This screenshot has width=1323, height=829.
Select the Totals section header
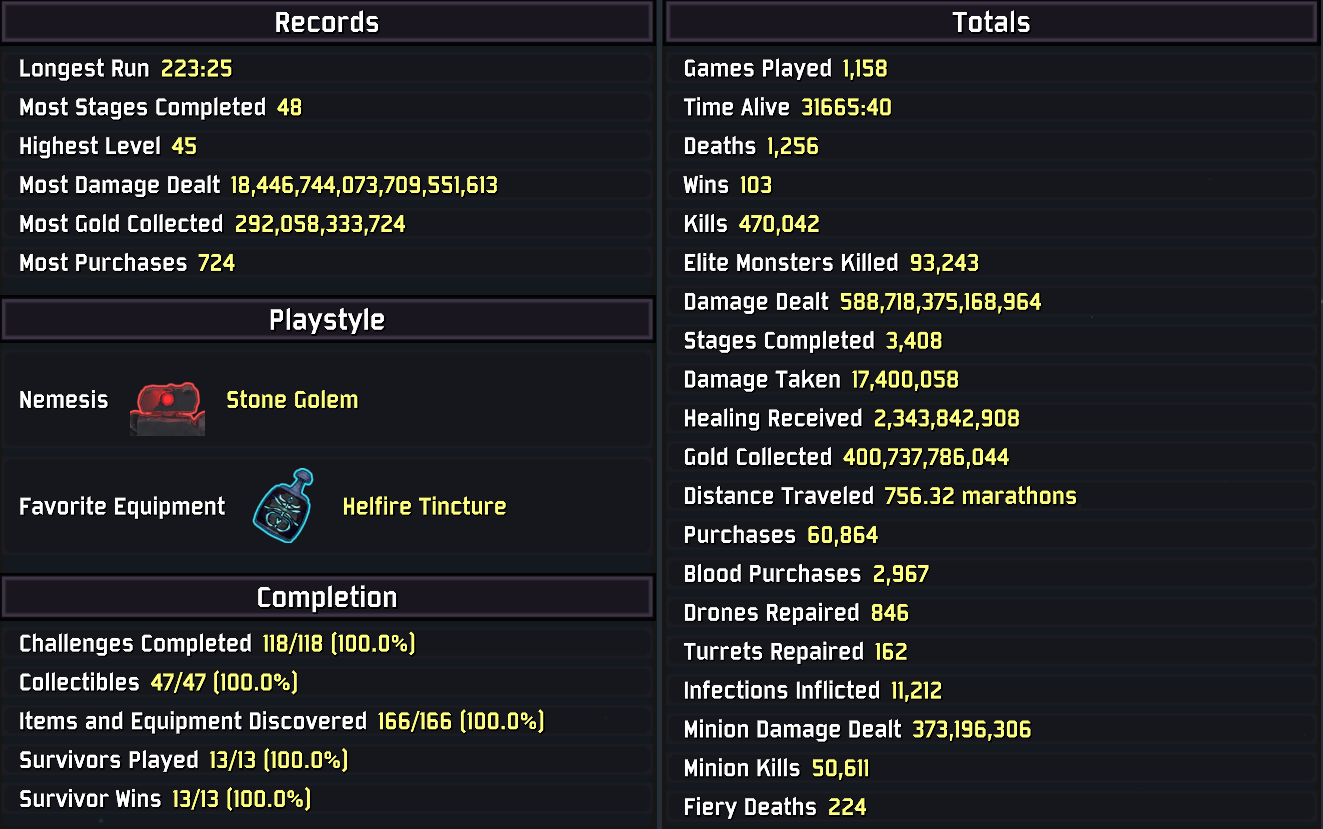[x=991, y=23]
